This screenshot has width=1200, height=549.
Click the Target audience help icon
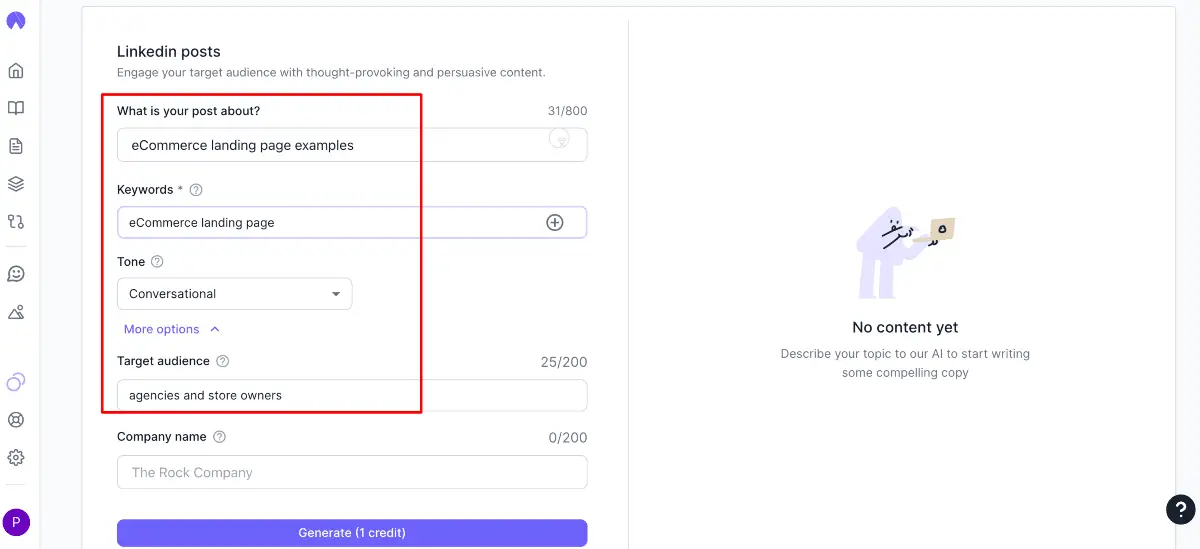[223, 361]
